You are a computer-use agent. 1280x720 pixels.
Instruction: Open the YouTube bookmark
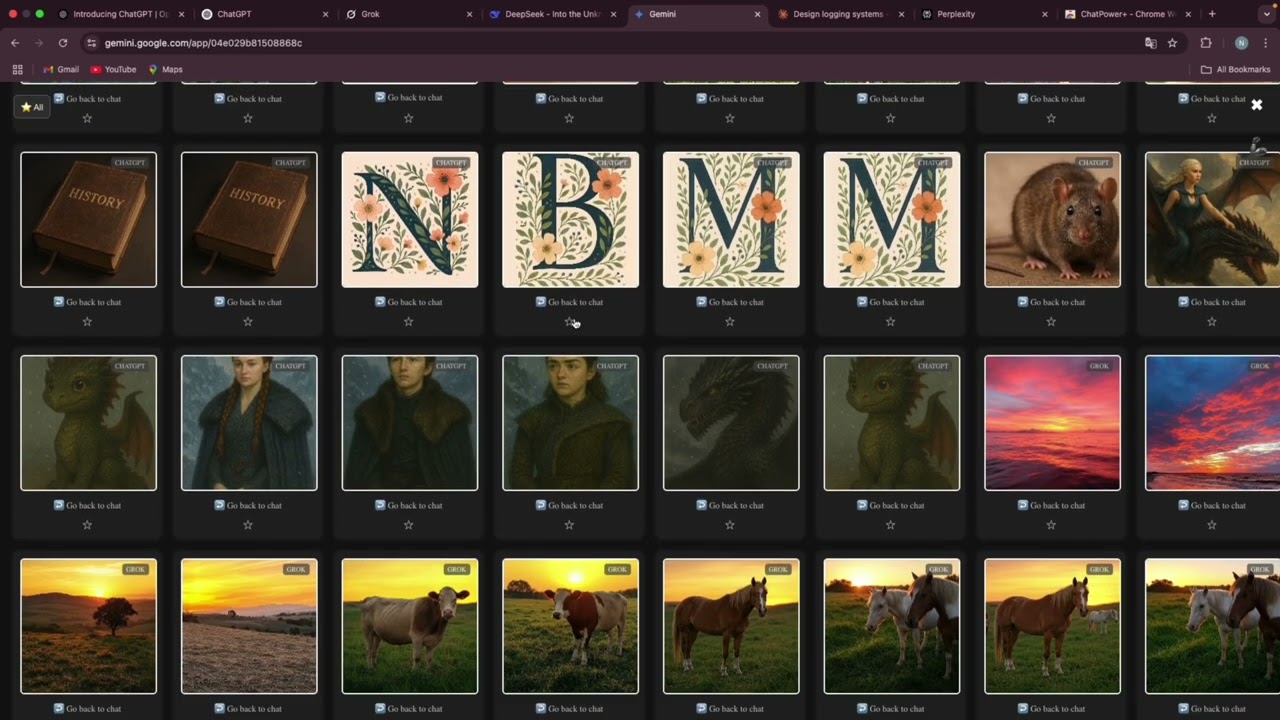(113, 69)
